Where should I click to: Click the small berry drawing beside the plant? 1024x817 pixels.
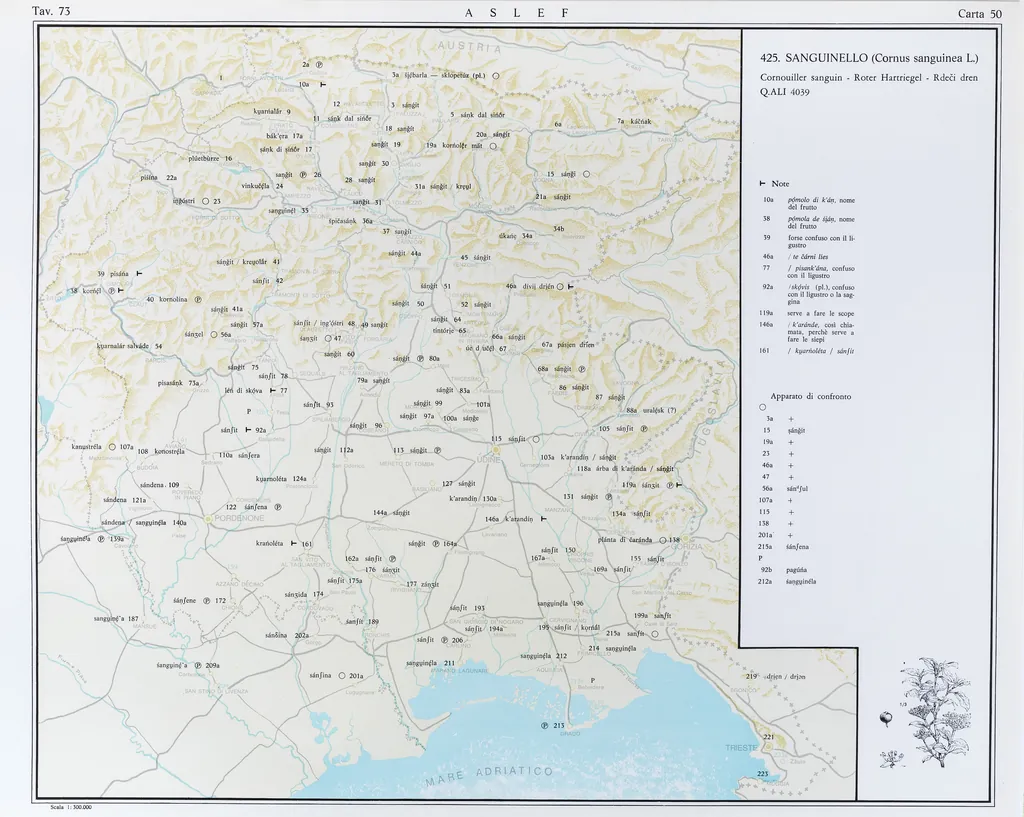[885, 715]
